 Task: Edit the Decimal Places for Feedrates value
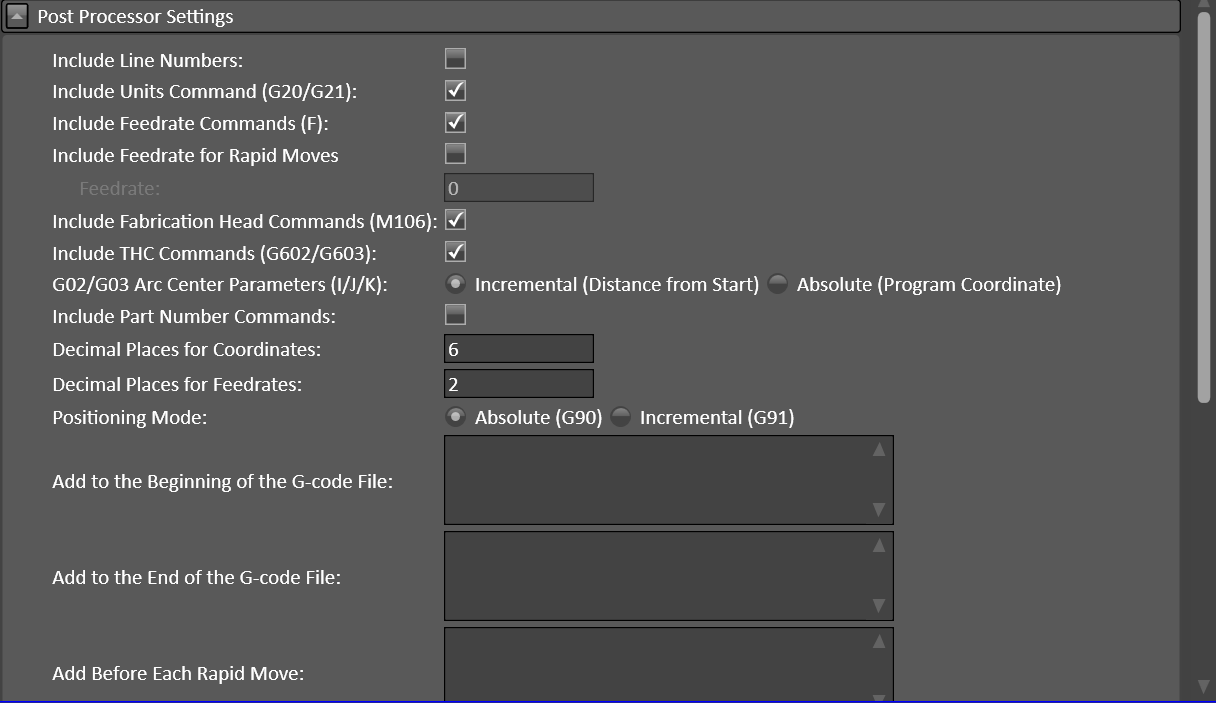518,383
